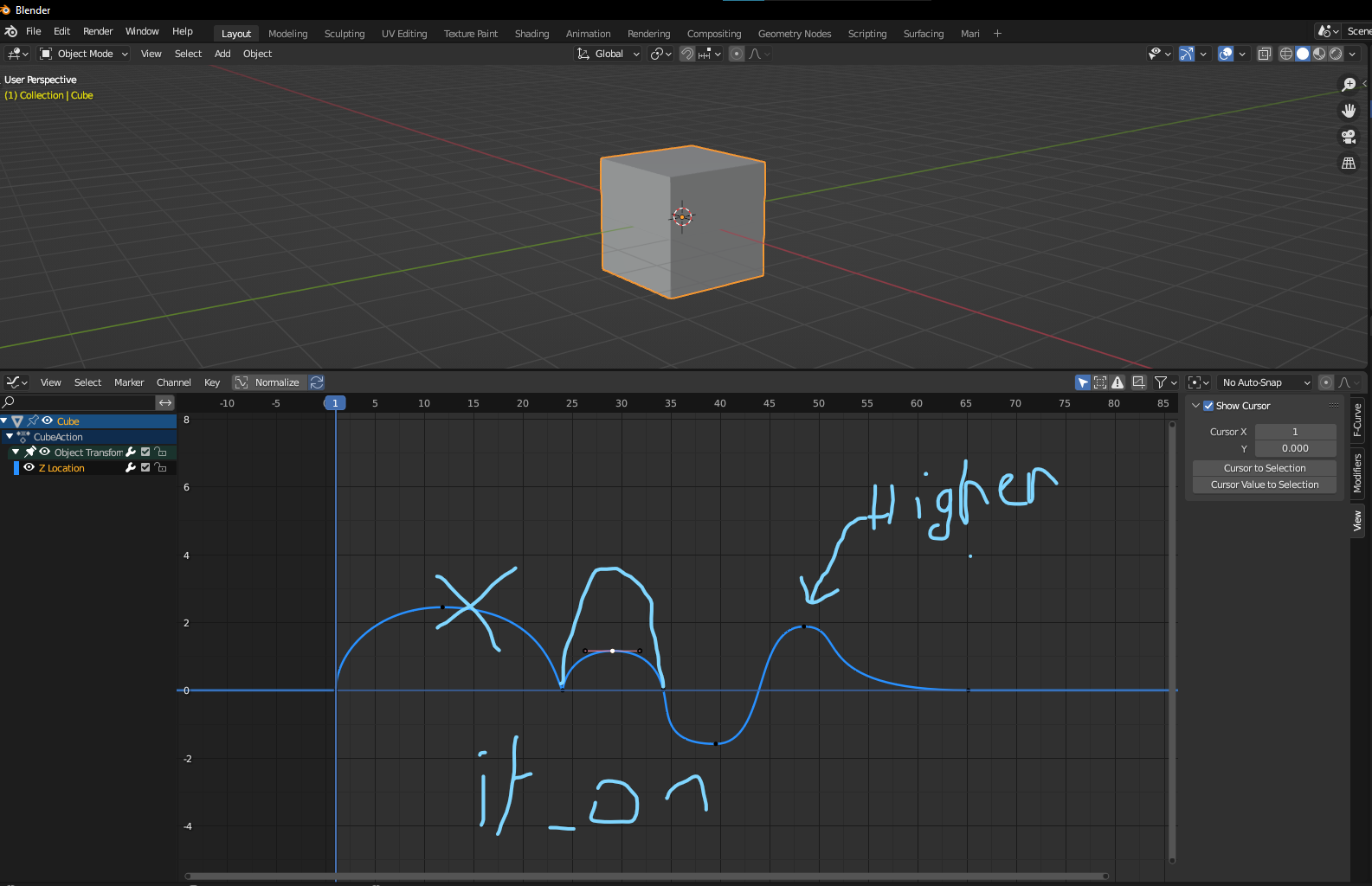The width and height of the screenshot is (1372, 886).
Task: Click the viewport zoom magnifier icon
Action: [x=1349, y=84]
